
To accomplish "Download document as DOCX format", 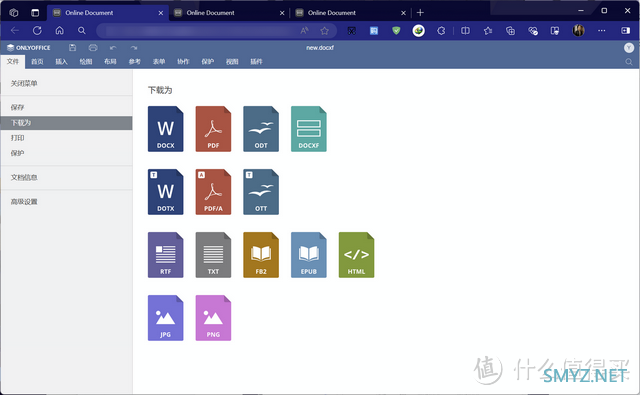I will coord(165,129).
